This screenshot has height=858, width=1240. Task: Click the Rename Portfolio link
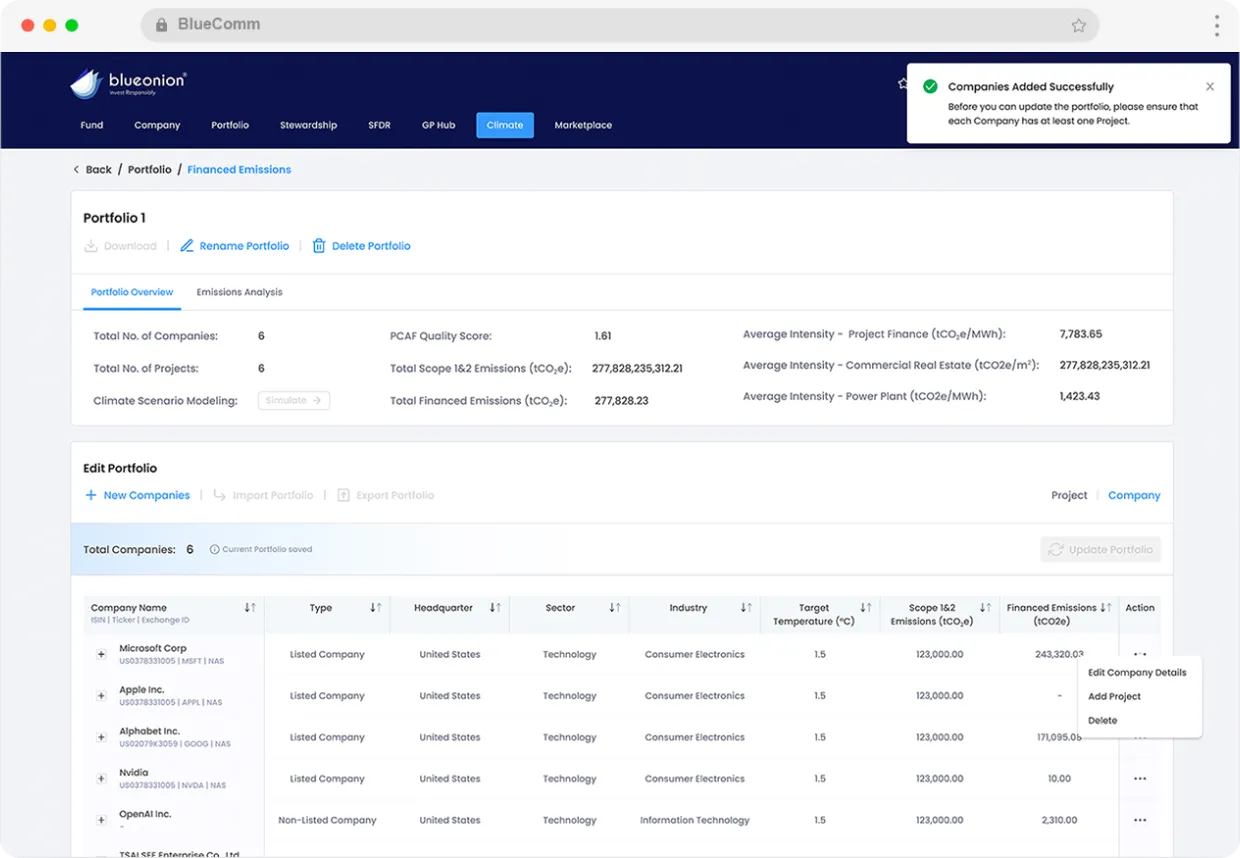coord(244,246)
